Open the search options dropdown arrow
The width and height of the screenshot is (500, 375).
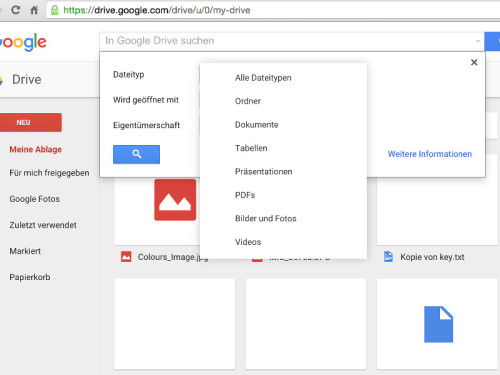pos(478,41)
